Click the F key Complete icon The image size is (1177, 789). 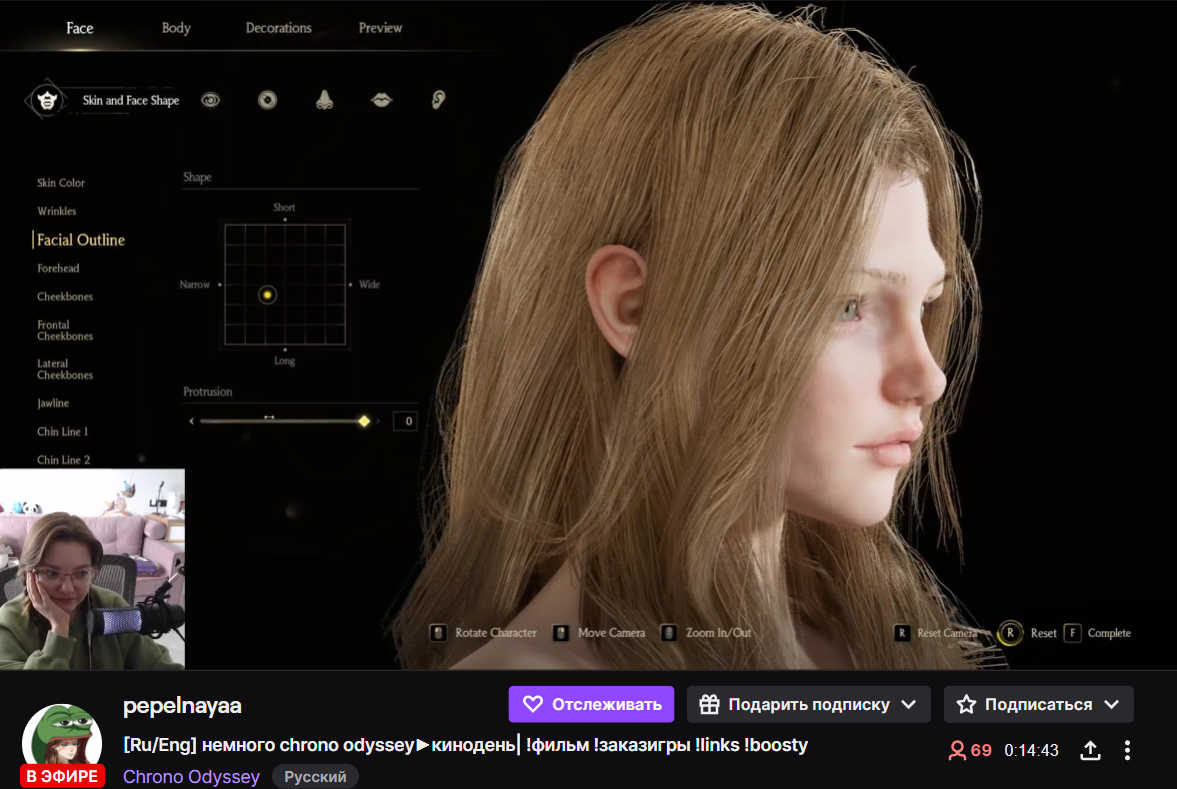(x=1073, y=633)
